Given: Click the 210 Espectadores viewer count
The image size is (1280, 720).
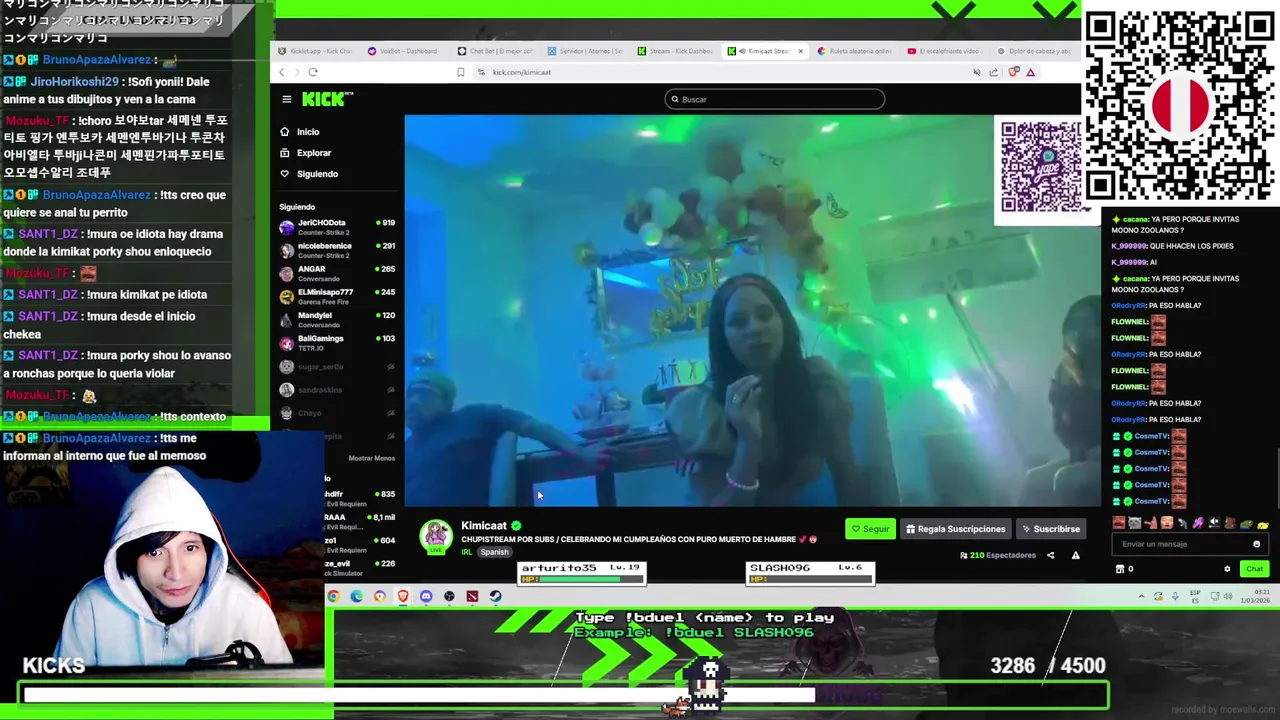Looking at the screenshot, I should (x=997, y=555).
